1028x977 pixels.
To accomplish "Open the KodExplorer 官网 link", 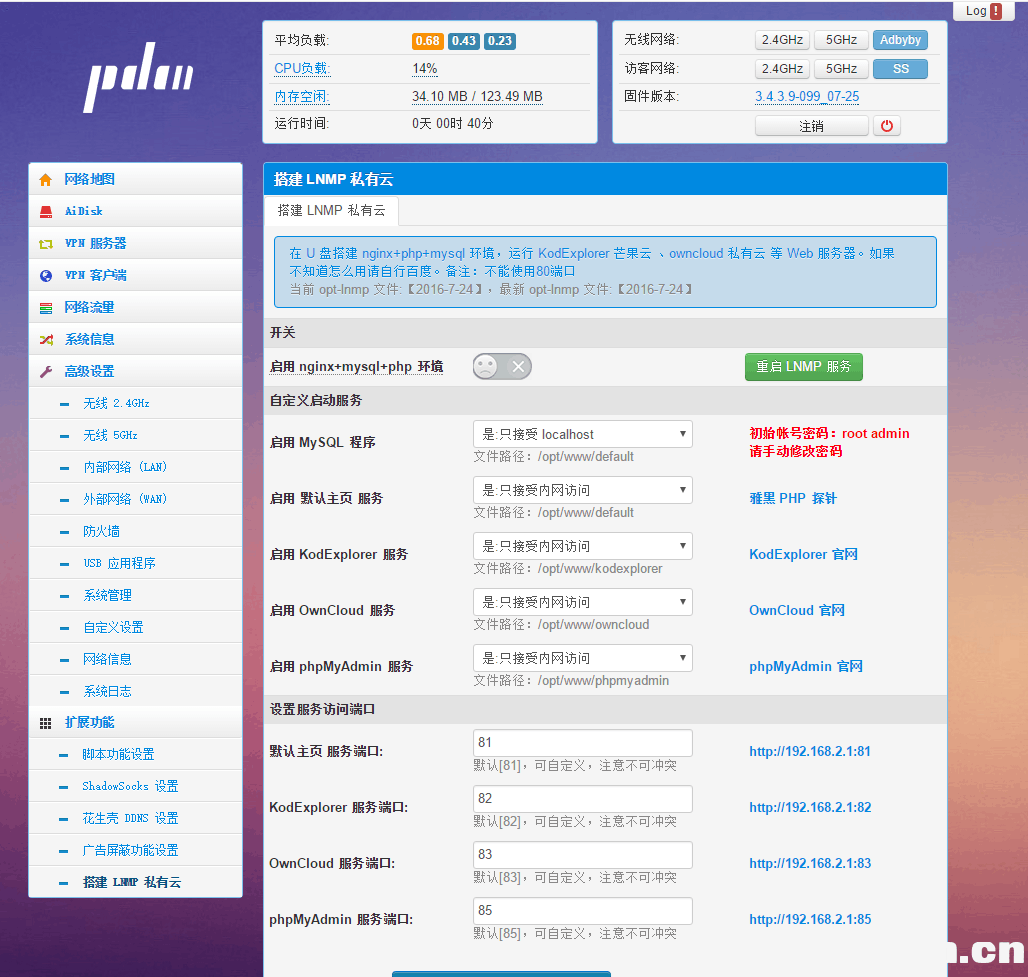I will [804, 554].
